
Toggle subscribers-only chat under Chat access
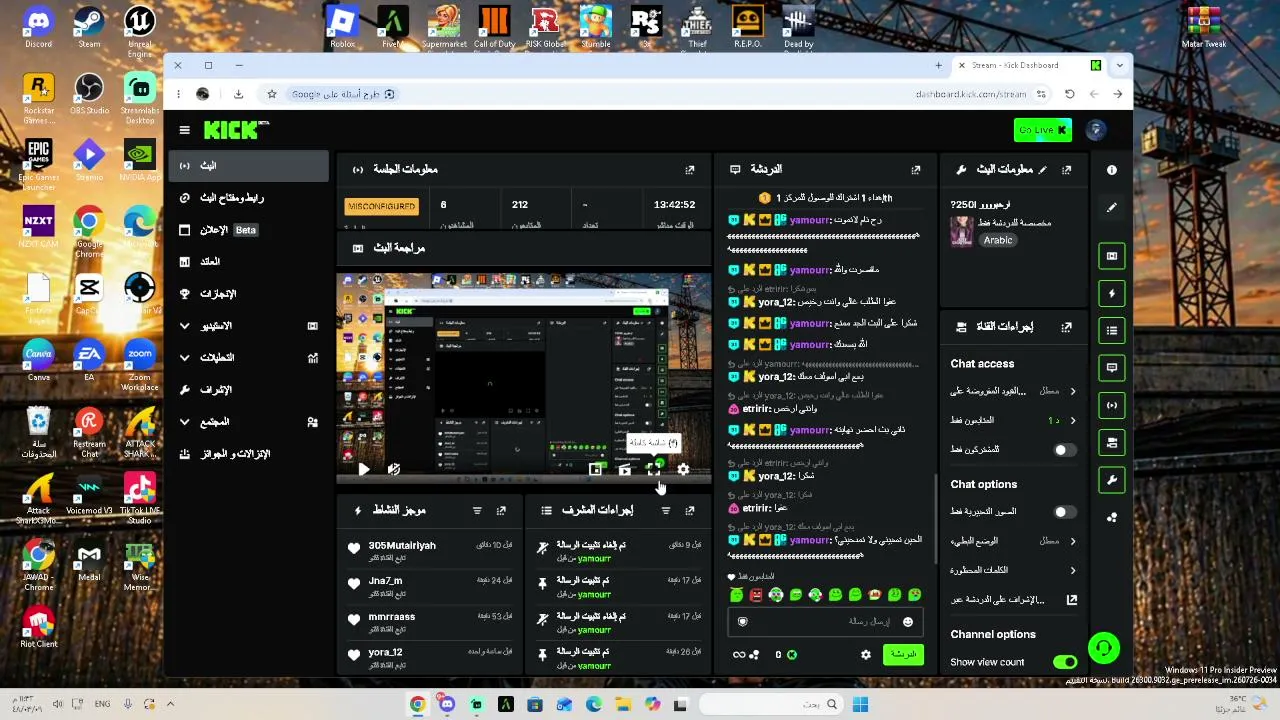(x=1064, y=450)
